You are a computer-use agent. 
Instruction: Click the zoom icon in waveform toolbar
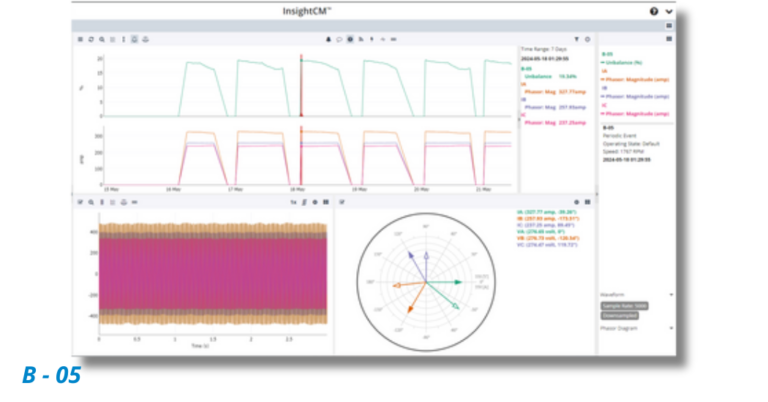90,201
